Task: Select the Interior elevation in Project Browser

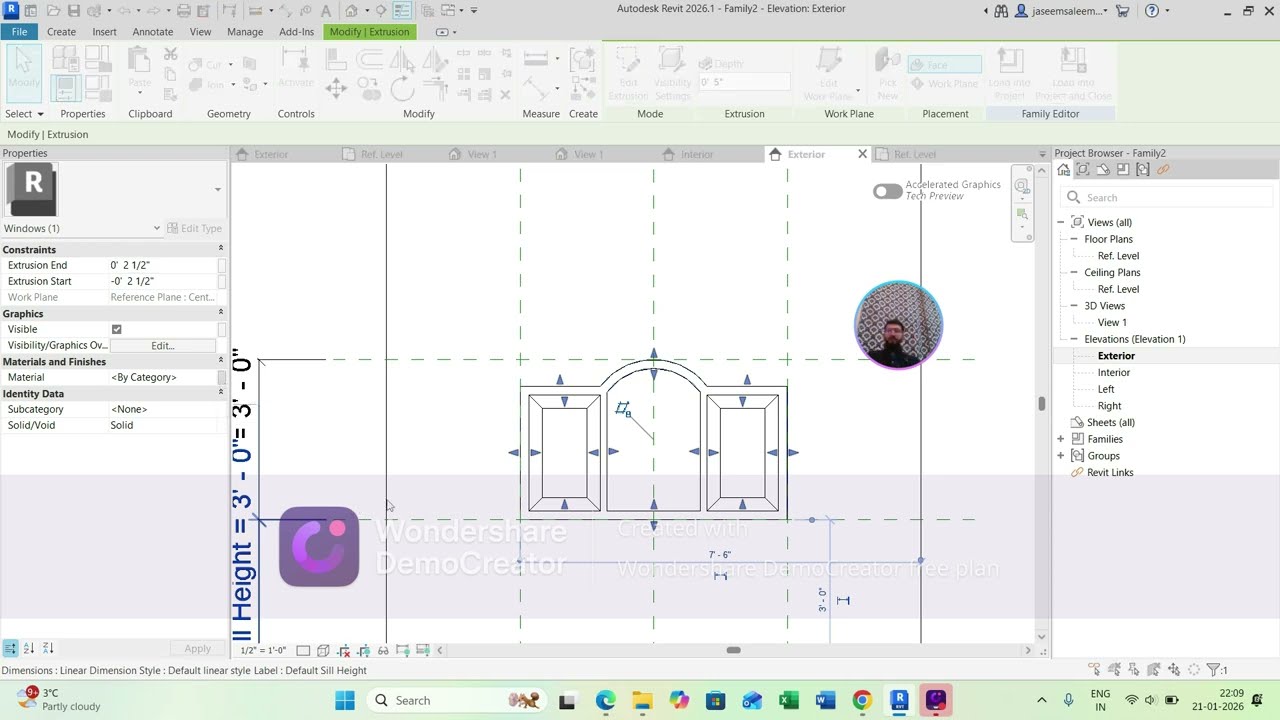Action: [1113, 372]
